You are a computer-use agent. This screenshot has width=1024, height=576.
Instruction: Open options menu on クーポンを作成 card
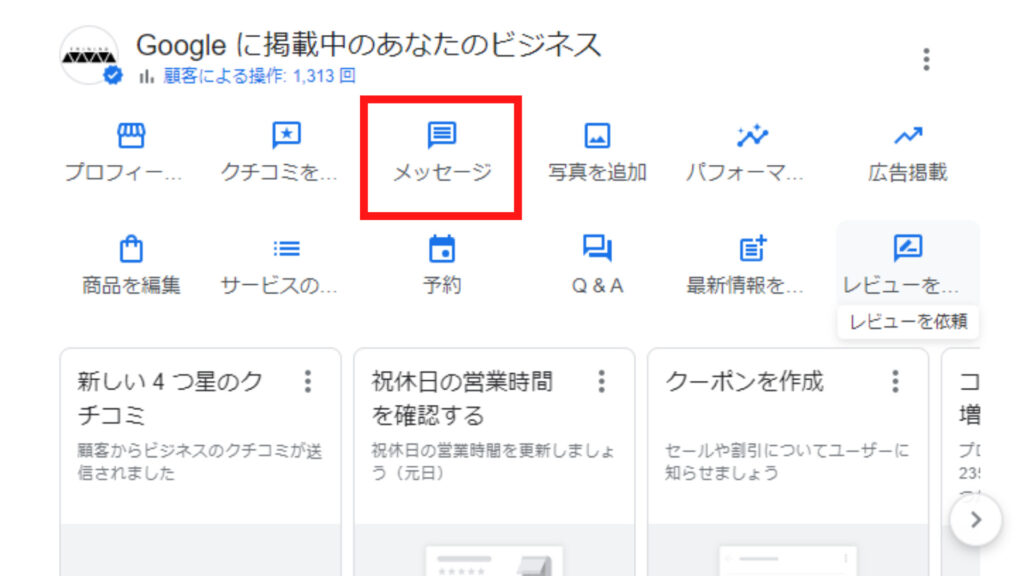pyautogui.click(x=895, y=381)
